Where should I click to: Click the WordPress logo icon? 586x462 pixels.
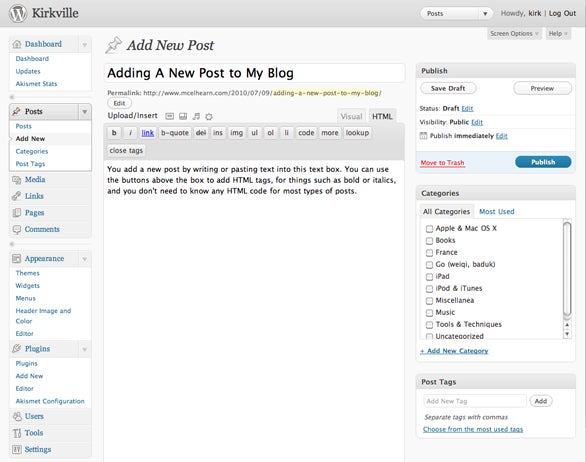(x=18, y=13)
